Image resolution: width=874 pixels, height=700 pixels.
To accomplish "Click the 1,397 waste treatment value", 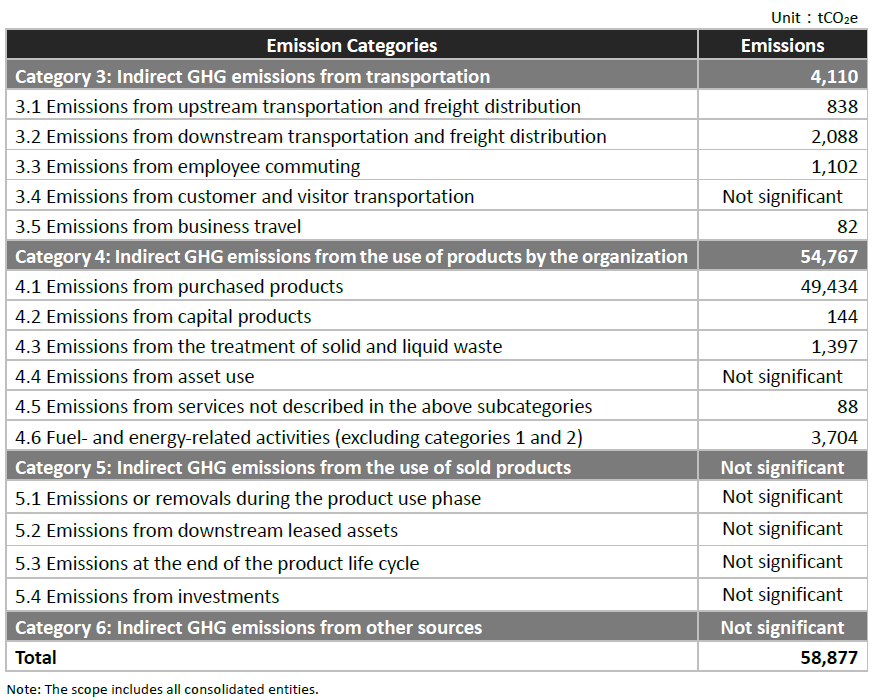I will pyautogui.click(x=832, y=347).
